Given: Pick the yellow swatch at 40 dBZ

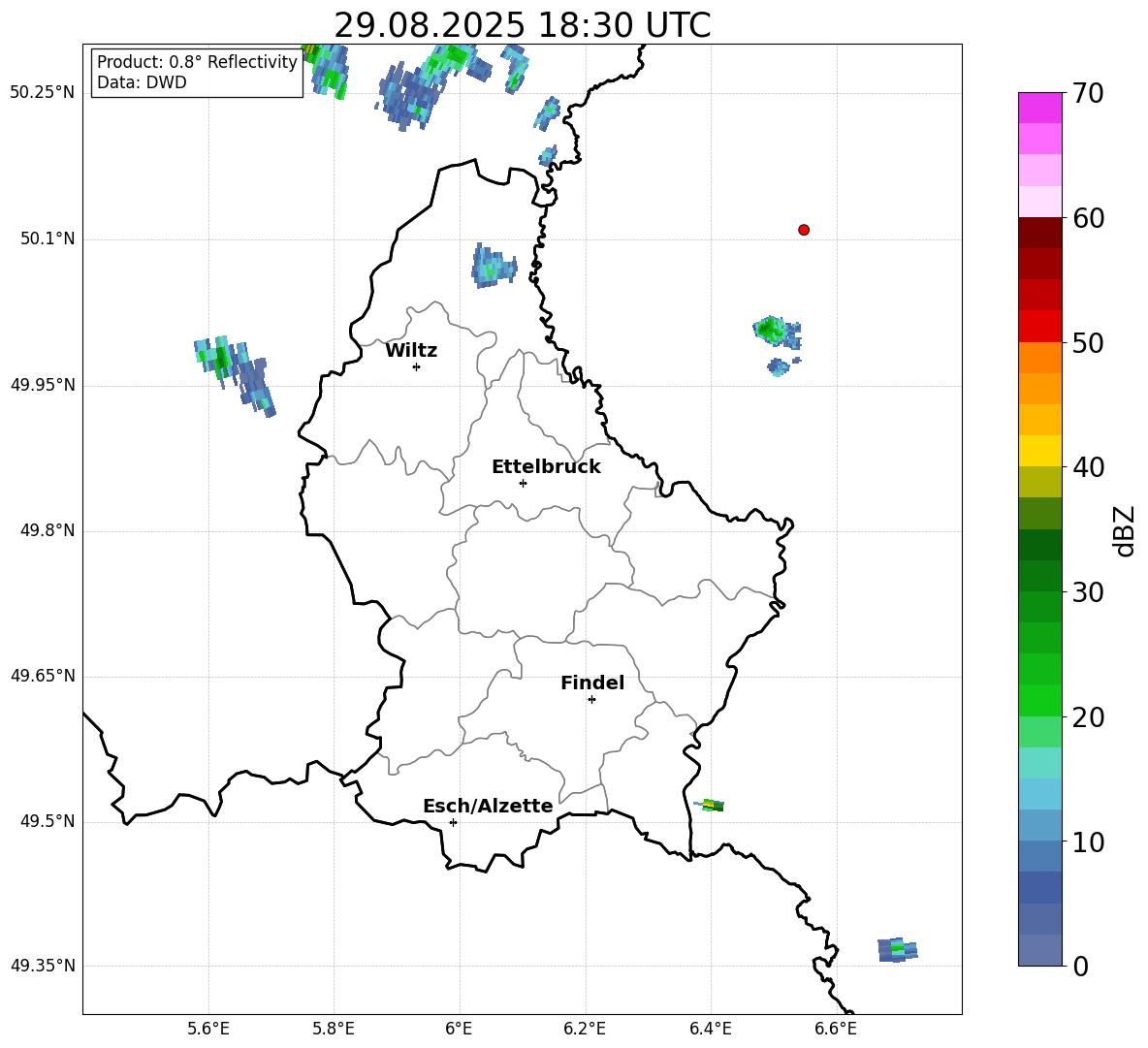Looking at the screenshot, I should coord(1039,451).
